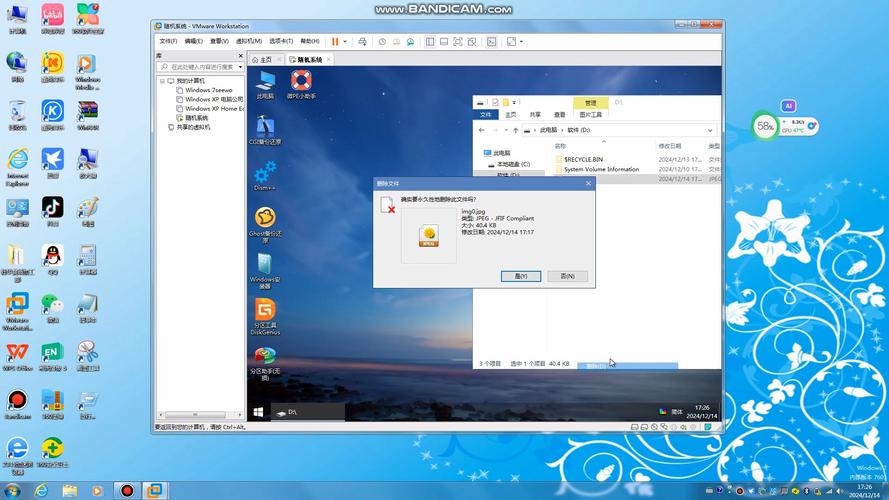Viewport: 889px width, 500px height.
Task: Click Explorer up arrow button
Action: (515, 130)
